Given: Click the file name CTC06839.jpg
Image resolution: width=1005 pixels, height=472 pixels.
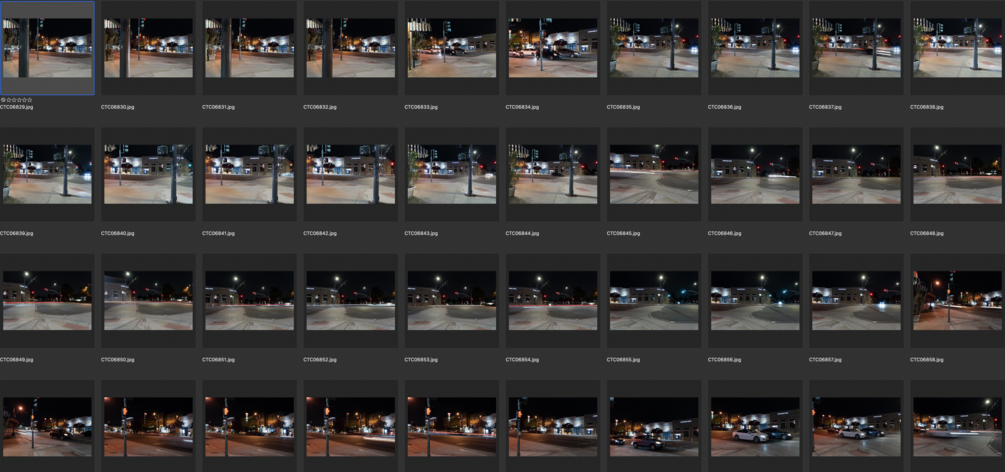Looking at the screenshot, I should tap(17, 233).
